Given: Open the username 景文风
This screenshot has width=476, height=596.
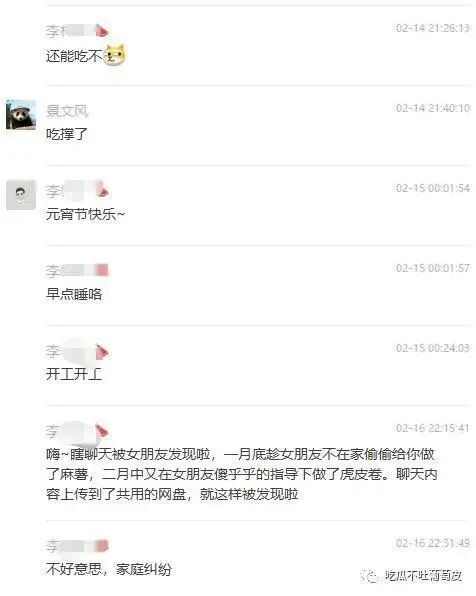Looking at the screenshot, I should point(67,111).
